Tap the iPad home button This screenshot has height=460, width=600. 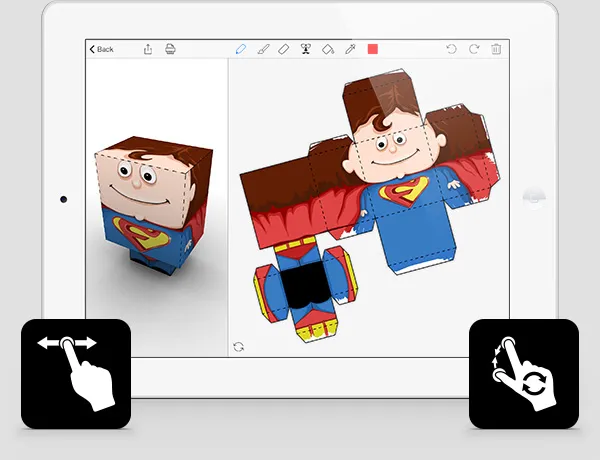534,198
